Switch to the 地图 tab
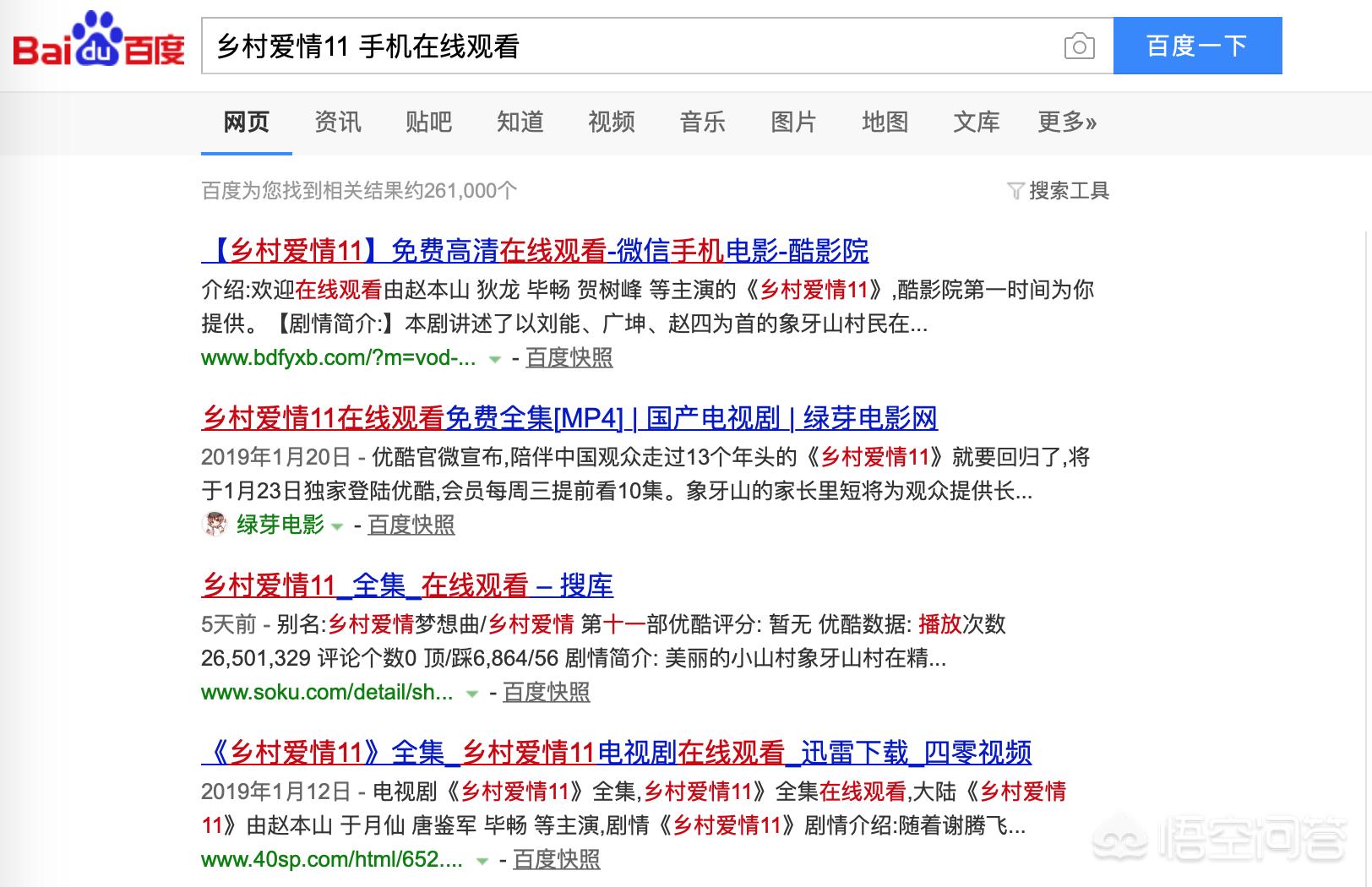 tap(885, 122)
